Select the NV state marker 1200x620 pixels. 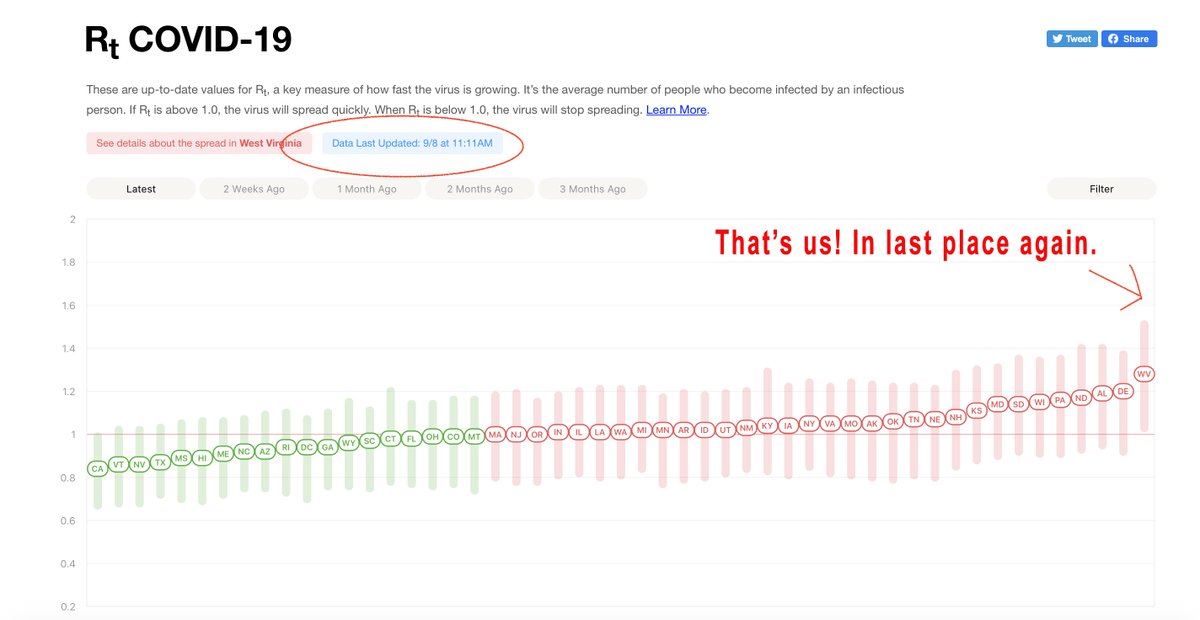coord(139,464)
